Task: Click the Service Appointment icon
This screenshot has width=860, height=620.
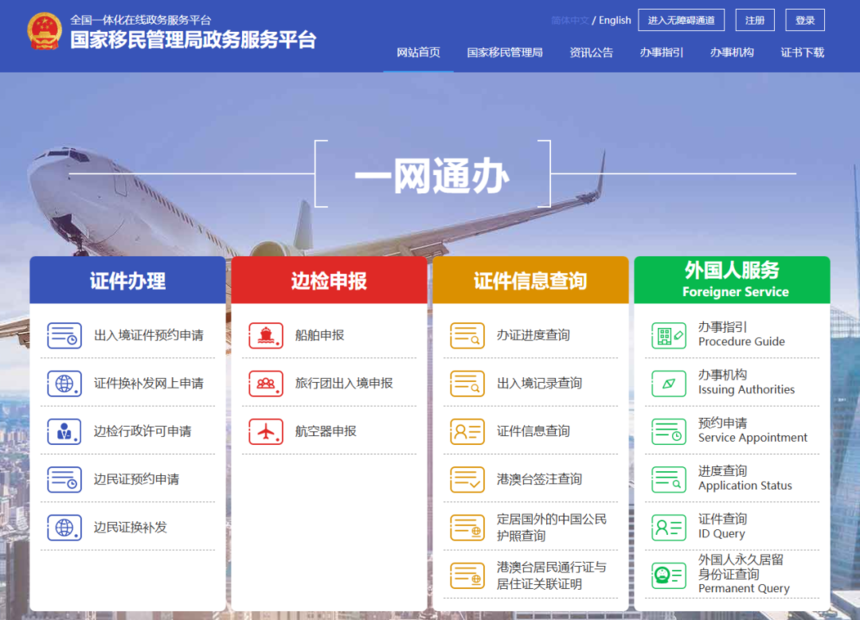Action: pos(669,431)
